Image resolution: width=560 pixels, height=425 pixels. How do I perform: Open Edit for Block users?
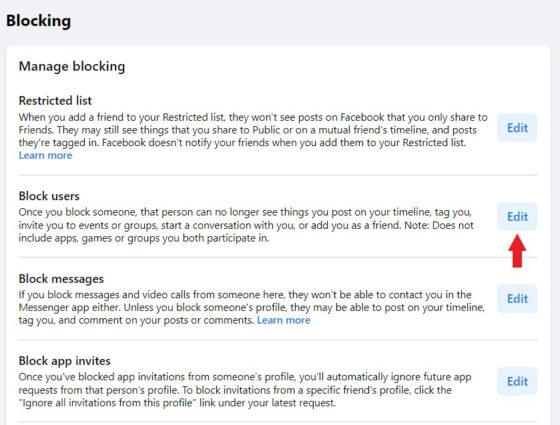(517, 216)
